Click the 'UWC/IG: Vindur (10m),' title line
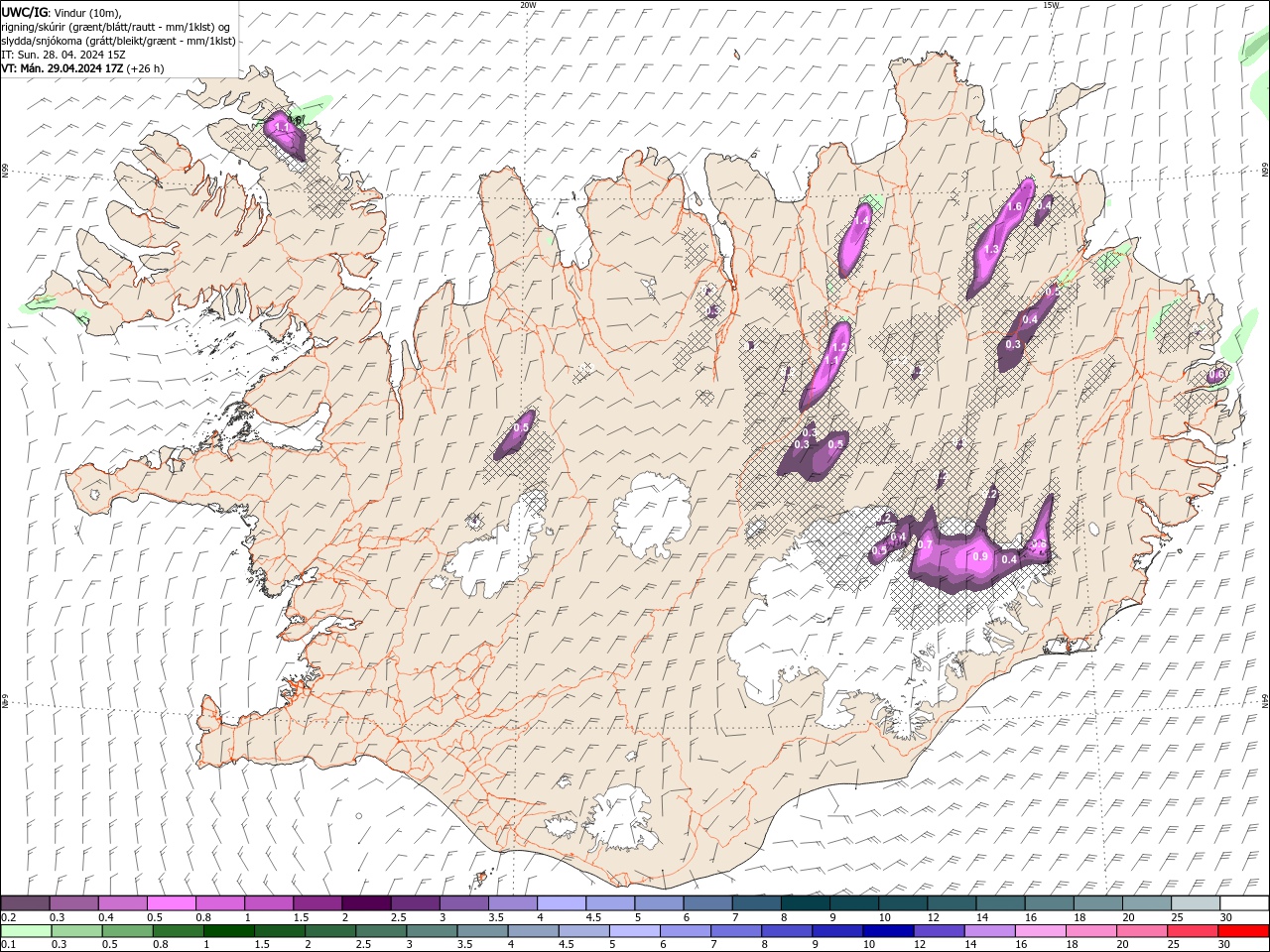 tap(60, 12)
